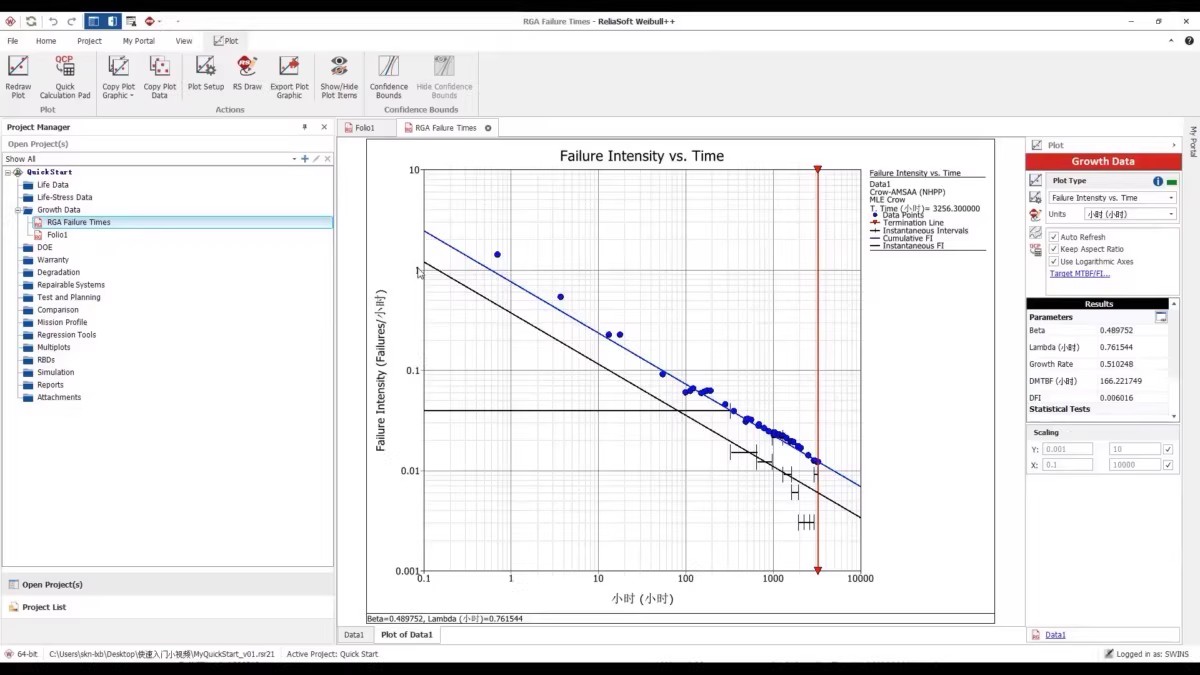The width and height of the screenshot is (1200, 675).
Task: Click the pencil edit icon in the Project Manager filter bar
Action: point(316,159)
